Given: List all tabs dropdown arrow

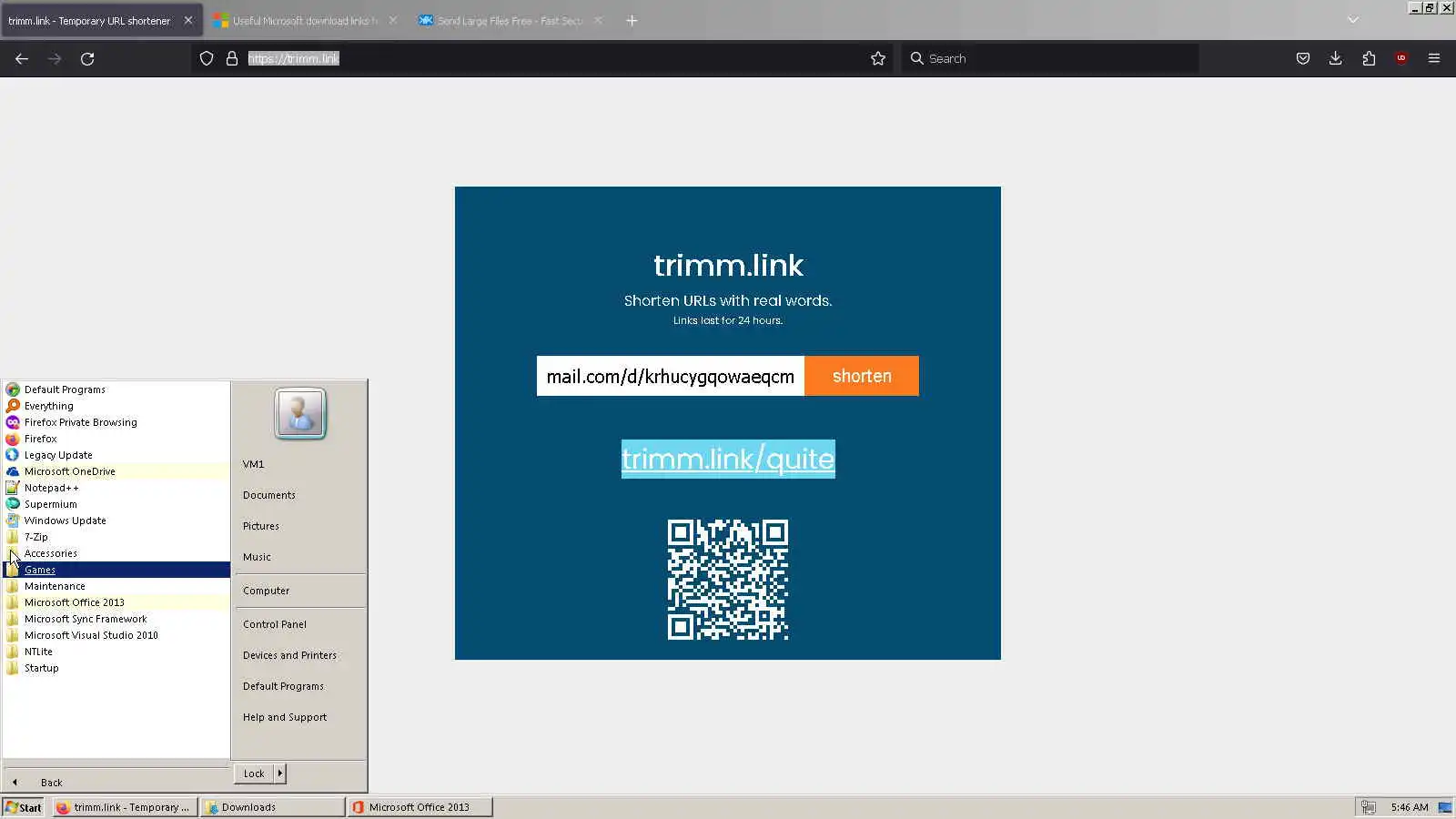Looking at the screenshot, I should point(1353,20).
